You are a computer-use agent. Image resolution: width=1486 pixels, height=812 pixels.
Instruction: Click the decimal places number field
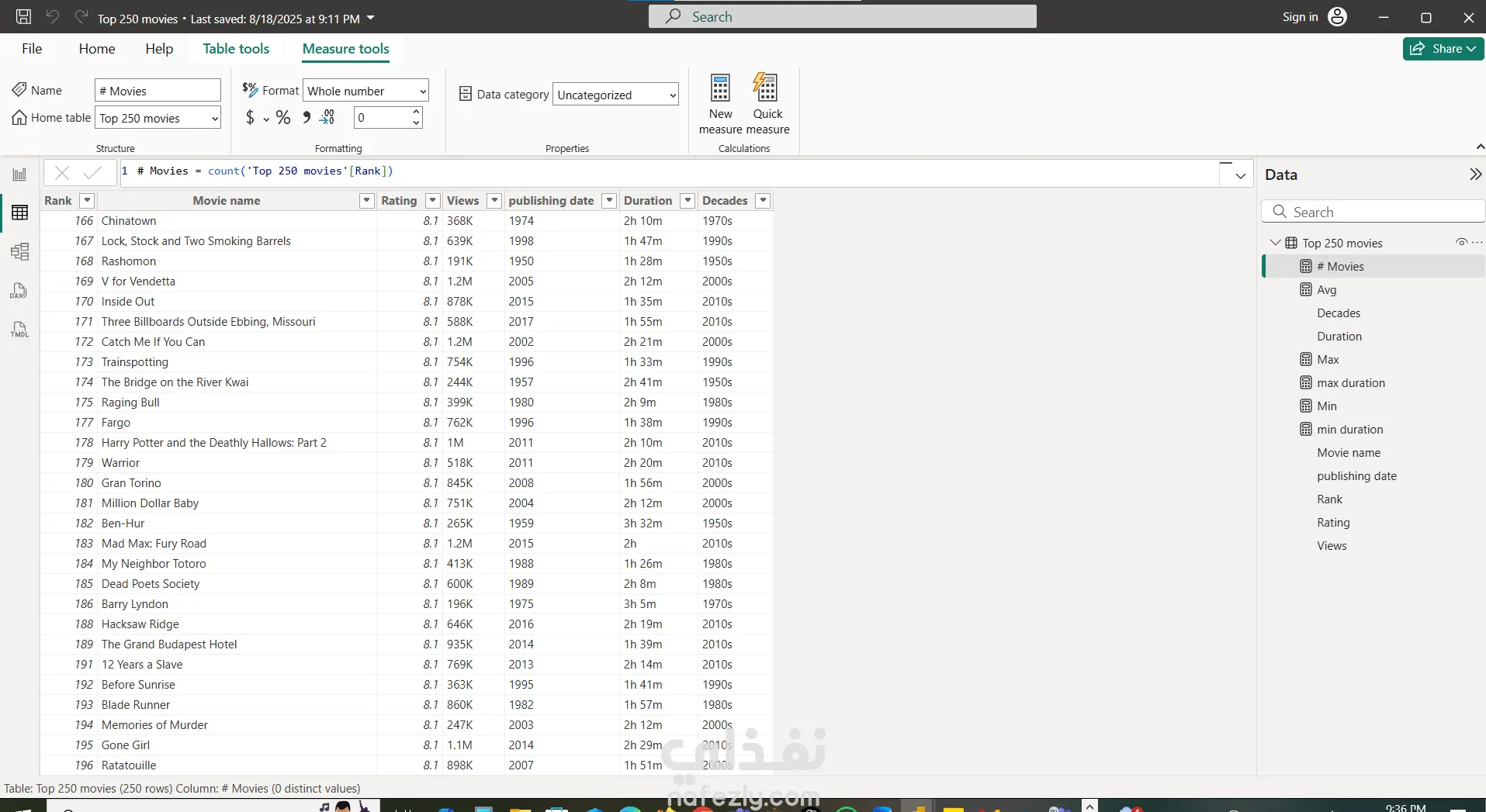point(382,118)
